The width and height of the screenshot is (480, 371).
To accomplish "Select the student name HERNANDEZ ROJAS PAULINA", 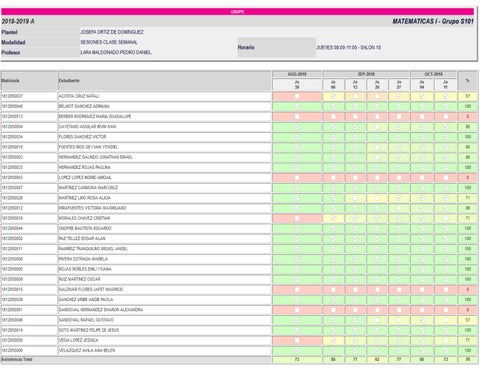I will click(85, 167).
